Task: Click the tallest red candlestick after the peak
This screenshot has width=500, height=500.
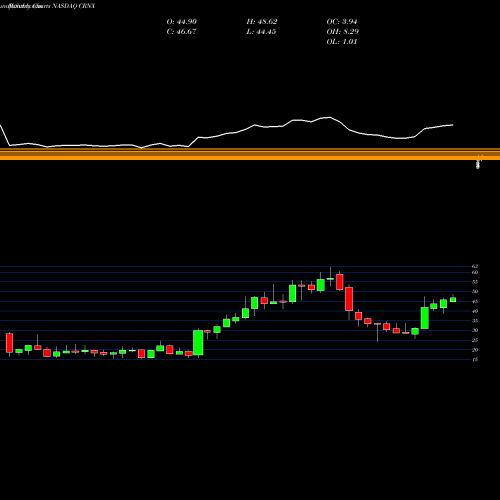Action: coord(349,299)
